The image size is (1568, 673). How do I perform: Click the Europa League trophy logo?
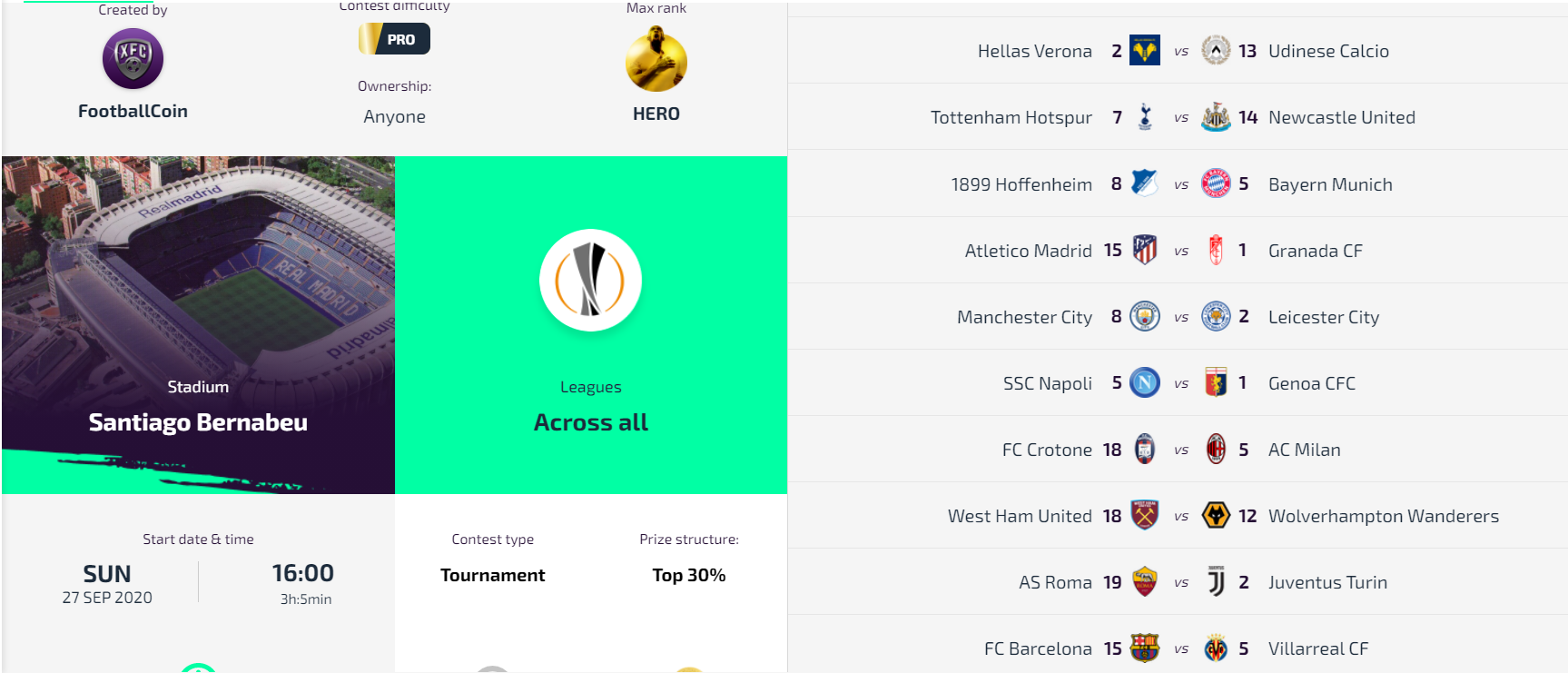tap(591, 280)
